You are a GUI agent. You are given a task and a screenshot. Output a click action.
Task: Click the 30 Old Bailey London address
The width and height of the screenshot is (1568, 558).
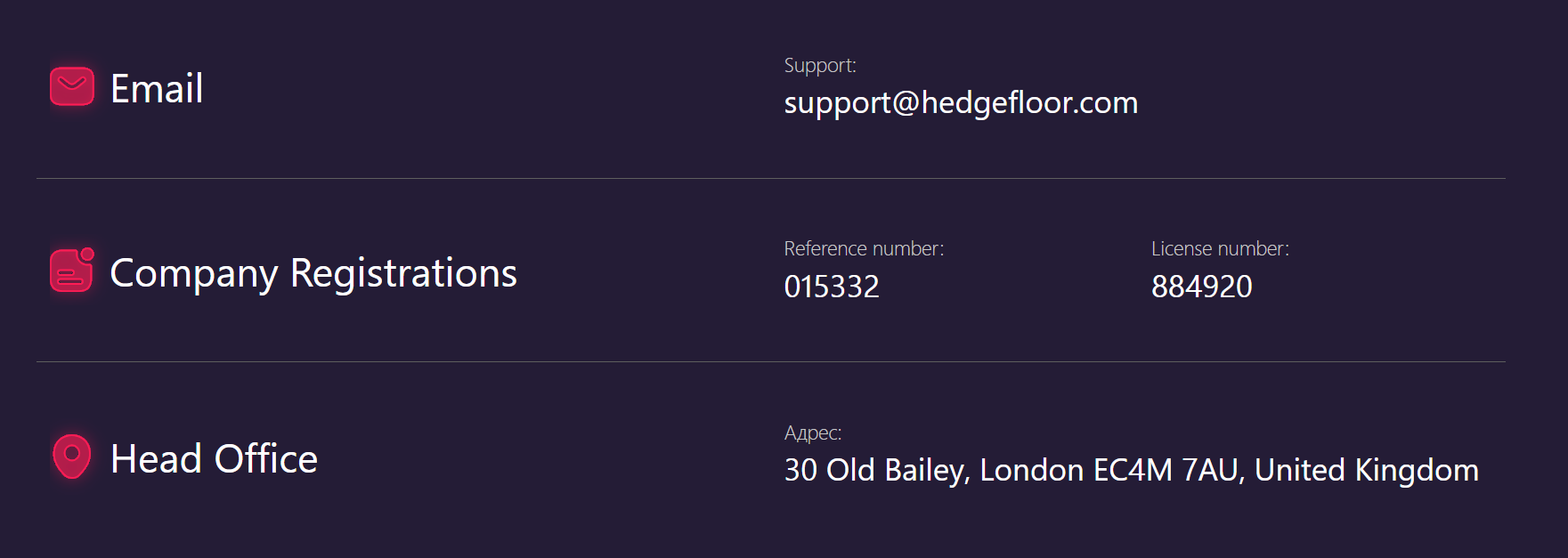pyautogui.click(x=1131, y=470)
